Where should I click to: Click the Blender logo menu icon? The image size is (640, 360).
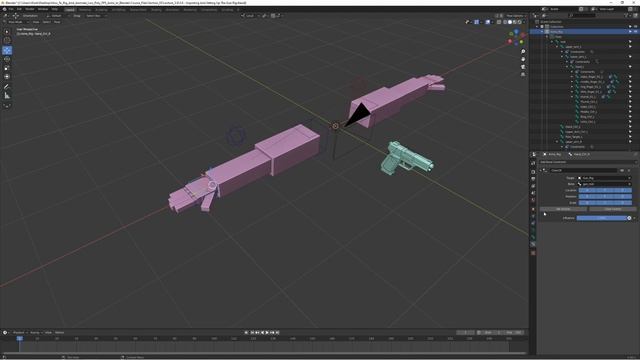click(x=4, y=9)
